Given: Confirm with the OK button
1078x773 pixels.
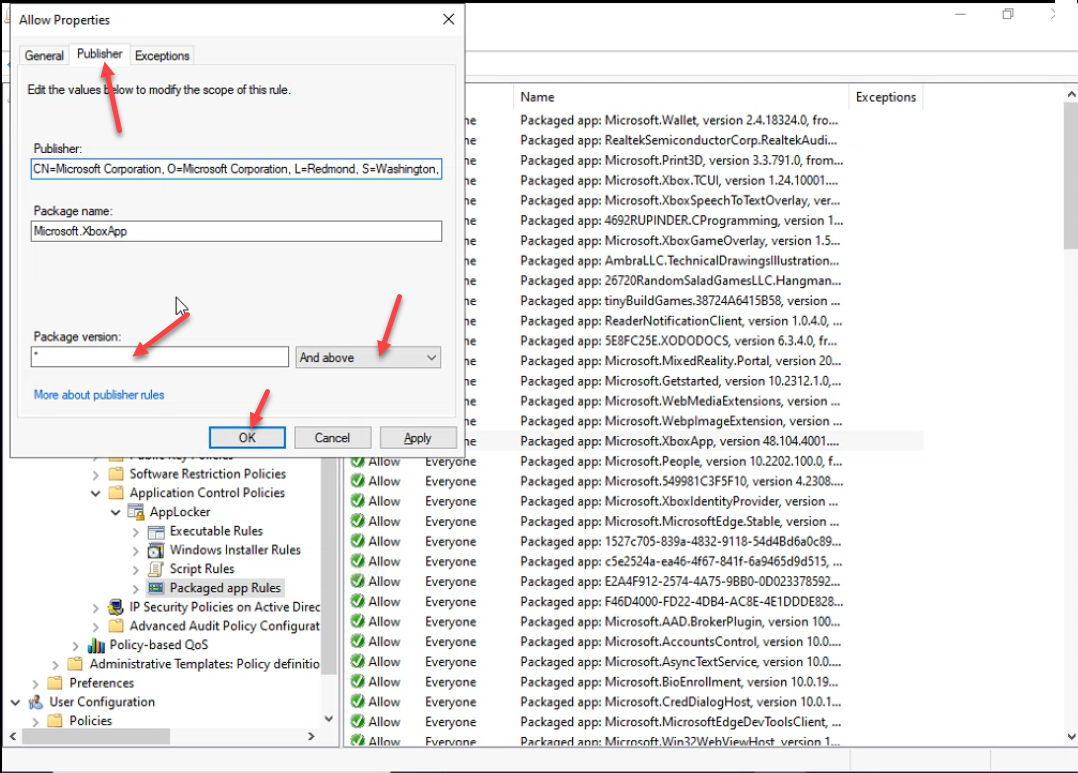Looking at the screenshot, I should 247,437.
